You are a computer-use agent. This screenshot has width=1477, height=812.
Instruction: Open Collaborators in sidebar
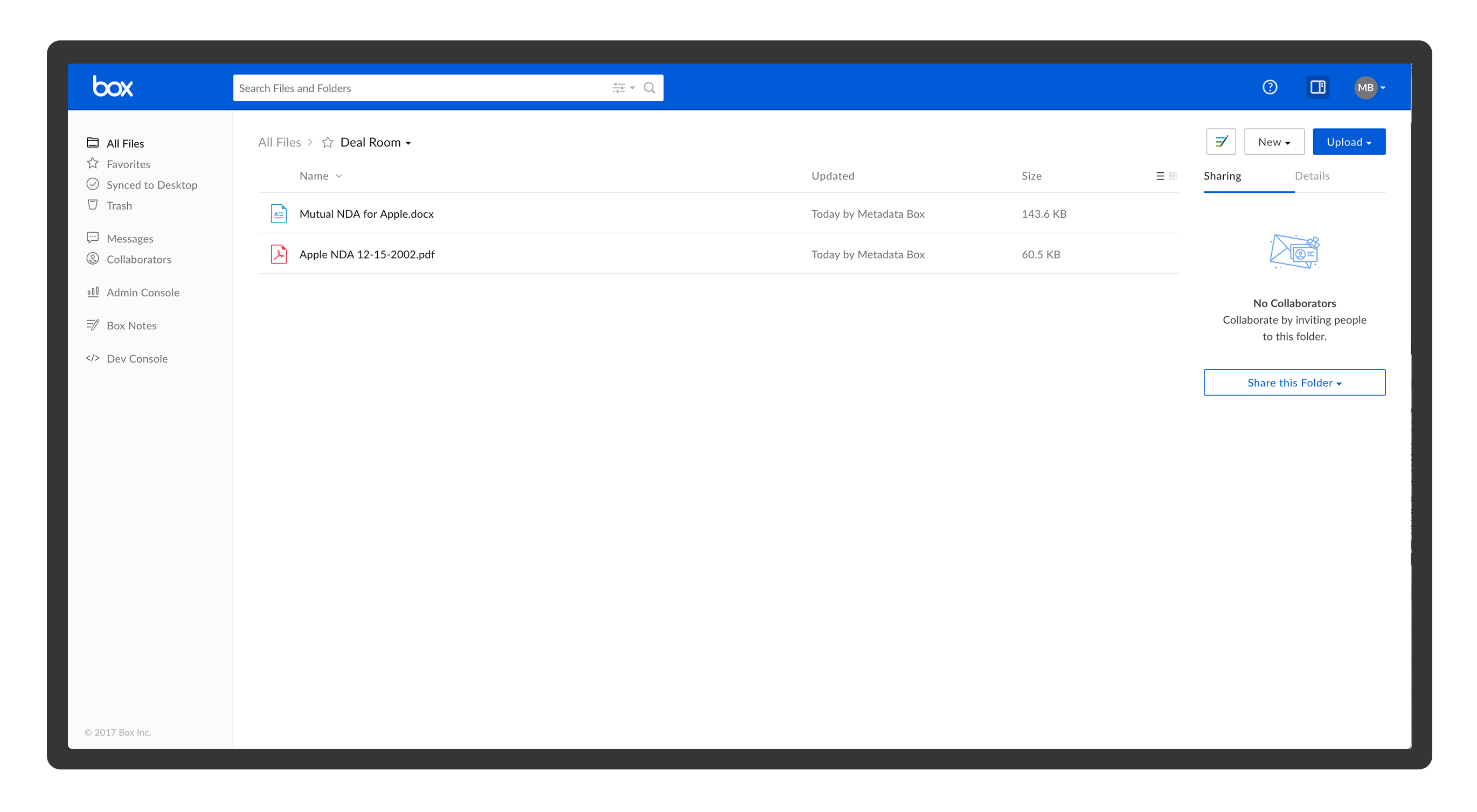pos(139,259)
